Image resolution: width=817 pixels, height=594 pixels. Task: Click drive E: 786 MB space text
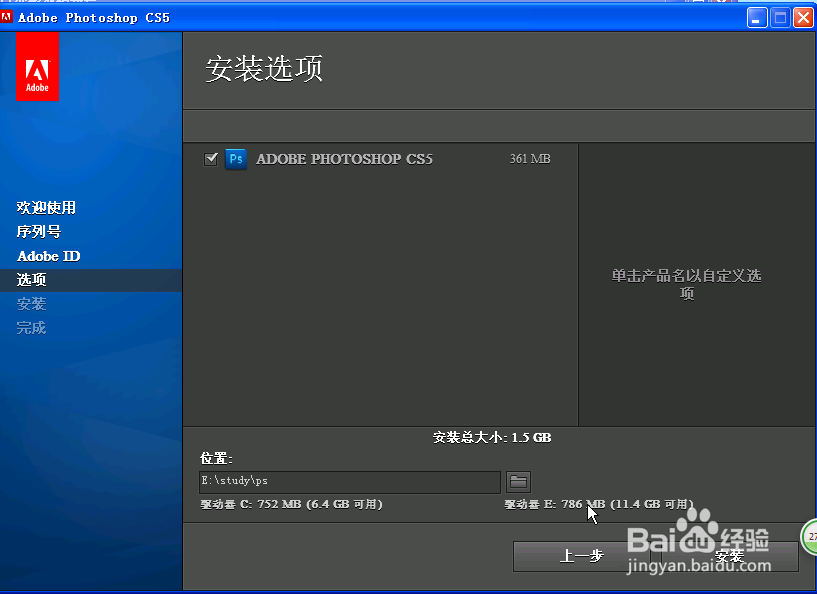point(599,504)
